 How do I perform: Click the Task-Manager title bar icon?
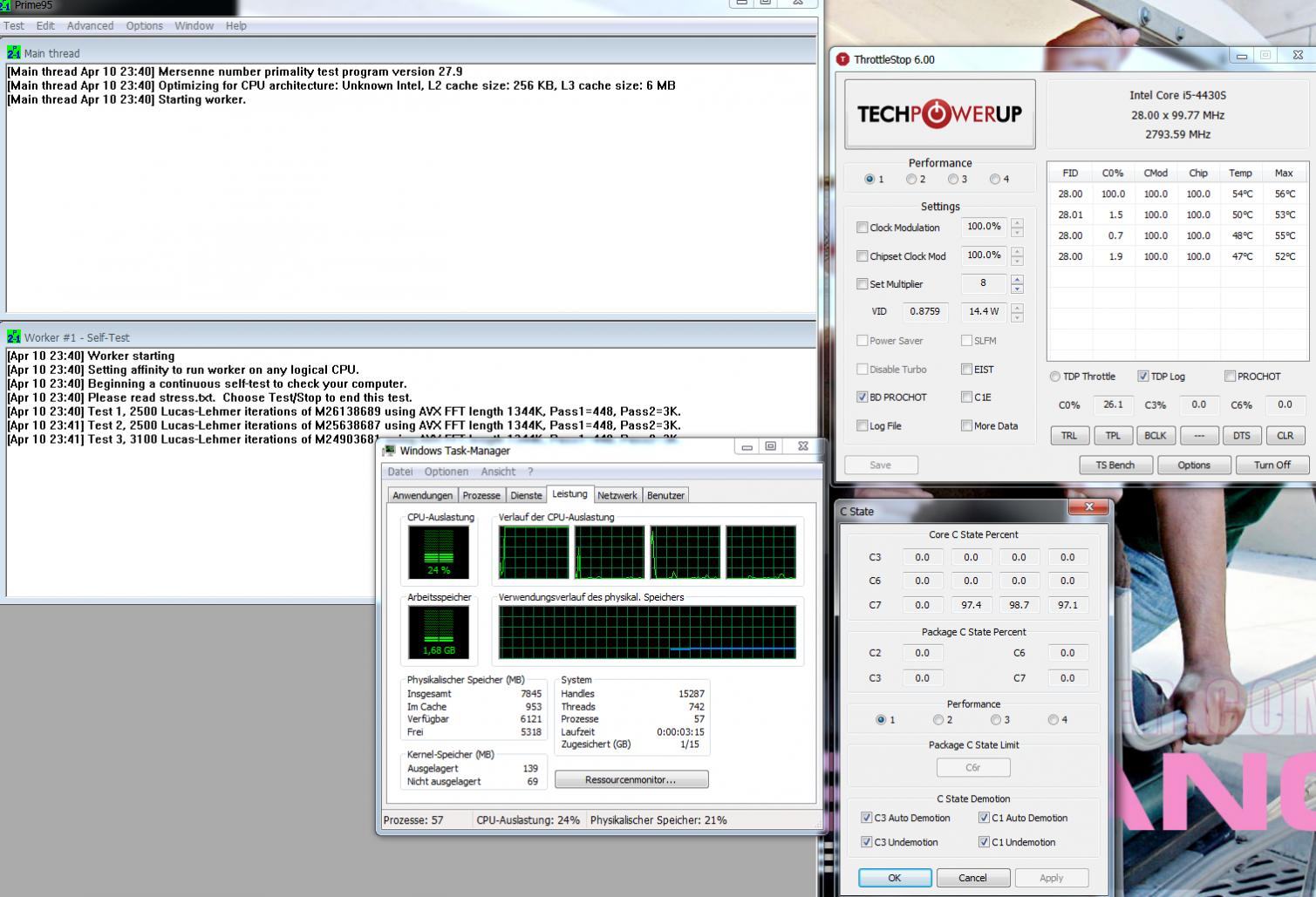(x=389, y=451)
